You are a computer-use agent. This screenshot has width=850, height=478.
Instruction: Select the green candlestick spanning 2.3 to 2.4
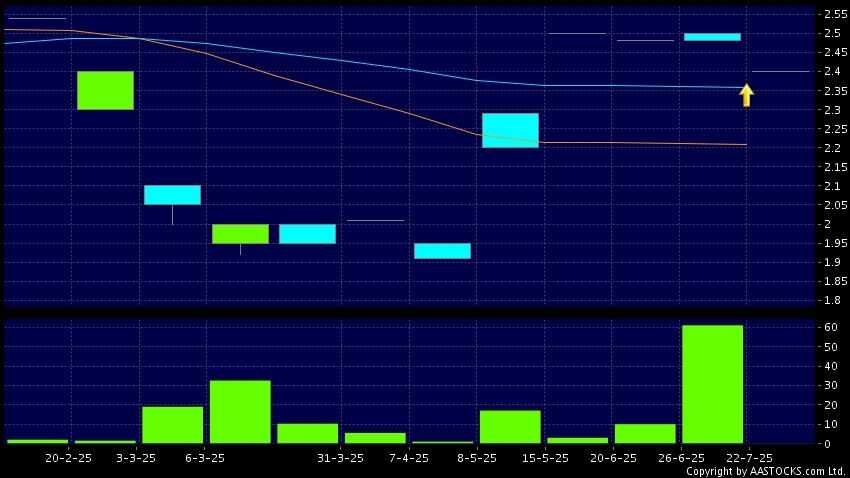click(x=105, y=91)
